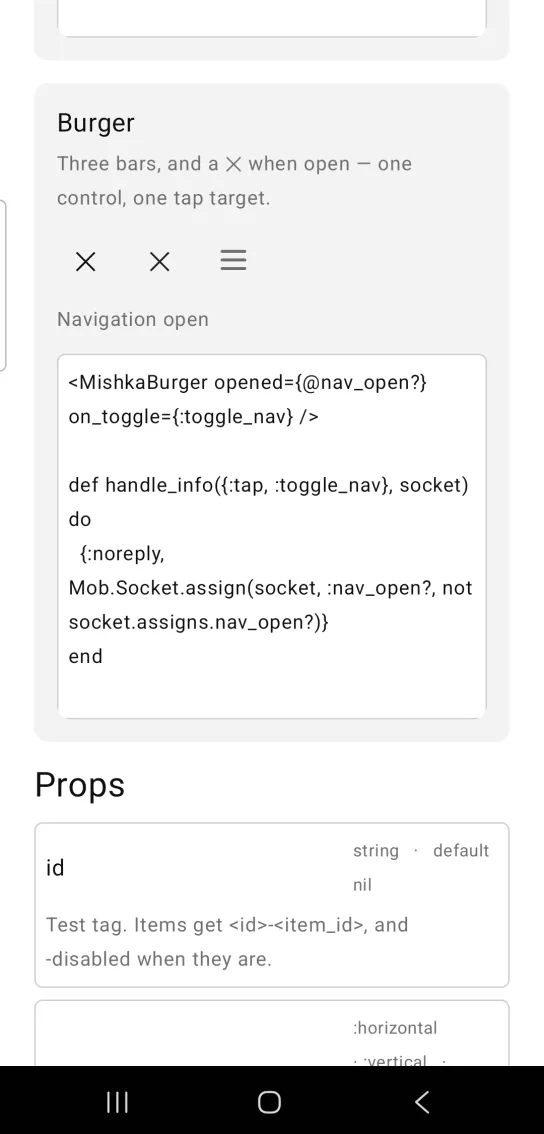Viewport: 544px width, 1134px height.
Task: Click the 'Test tag' prop description
Action: coord(227,942)
